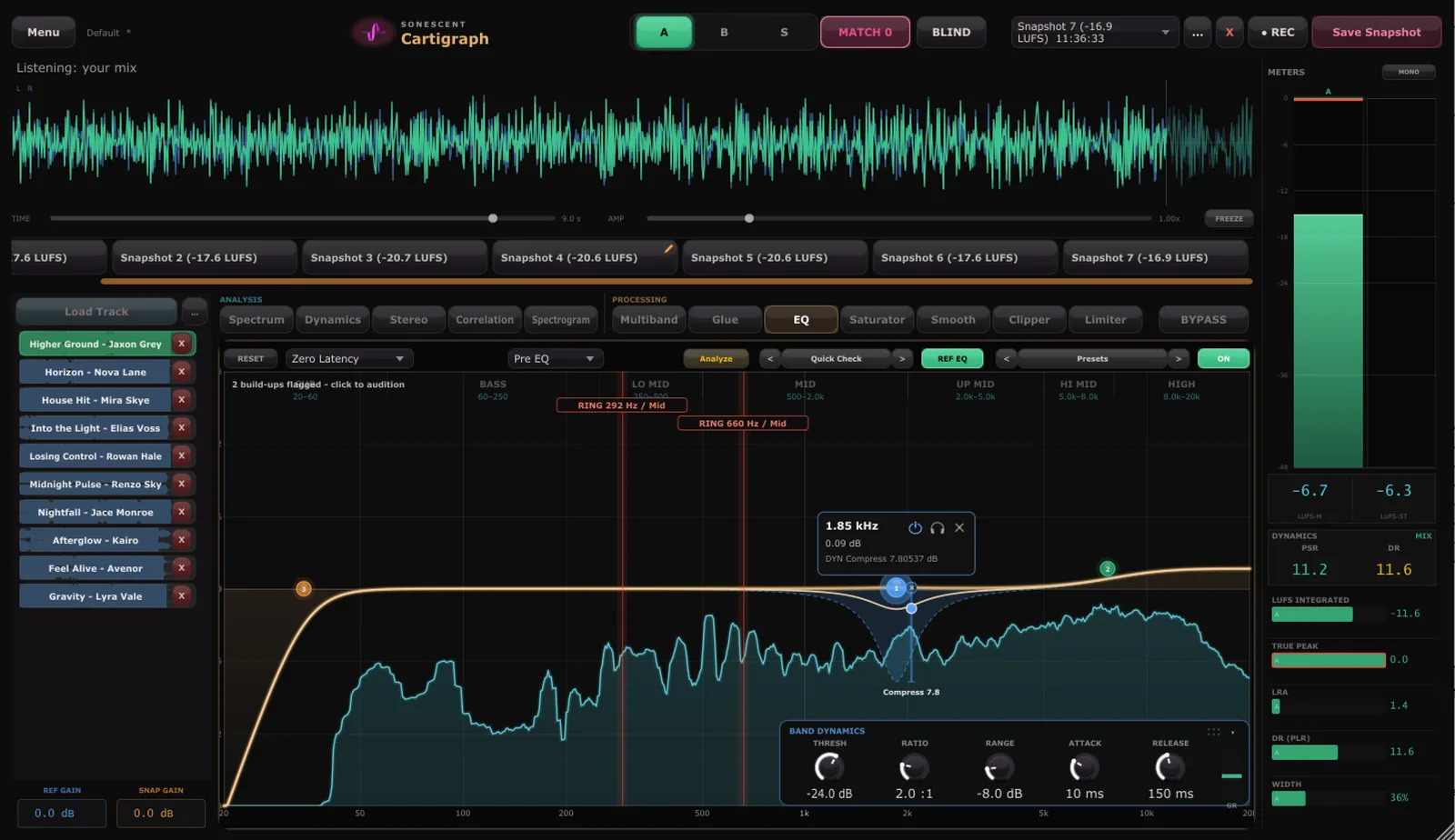Collapse the Band Dynamics panel arrow
Viewport: 1455px width, 840px height.
(1233, 732)
